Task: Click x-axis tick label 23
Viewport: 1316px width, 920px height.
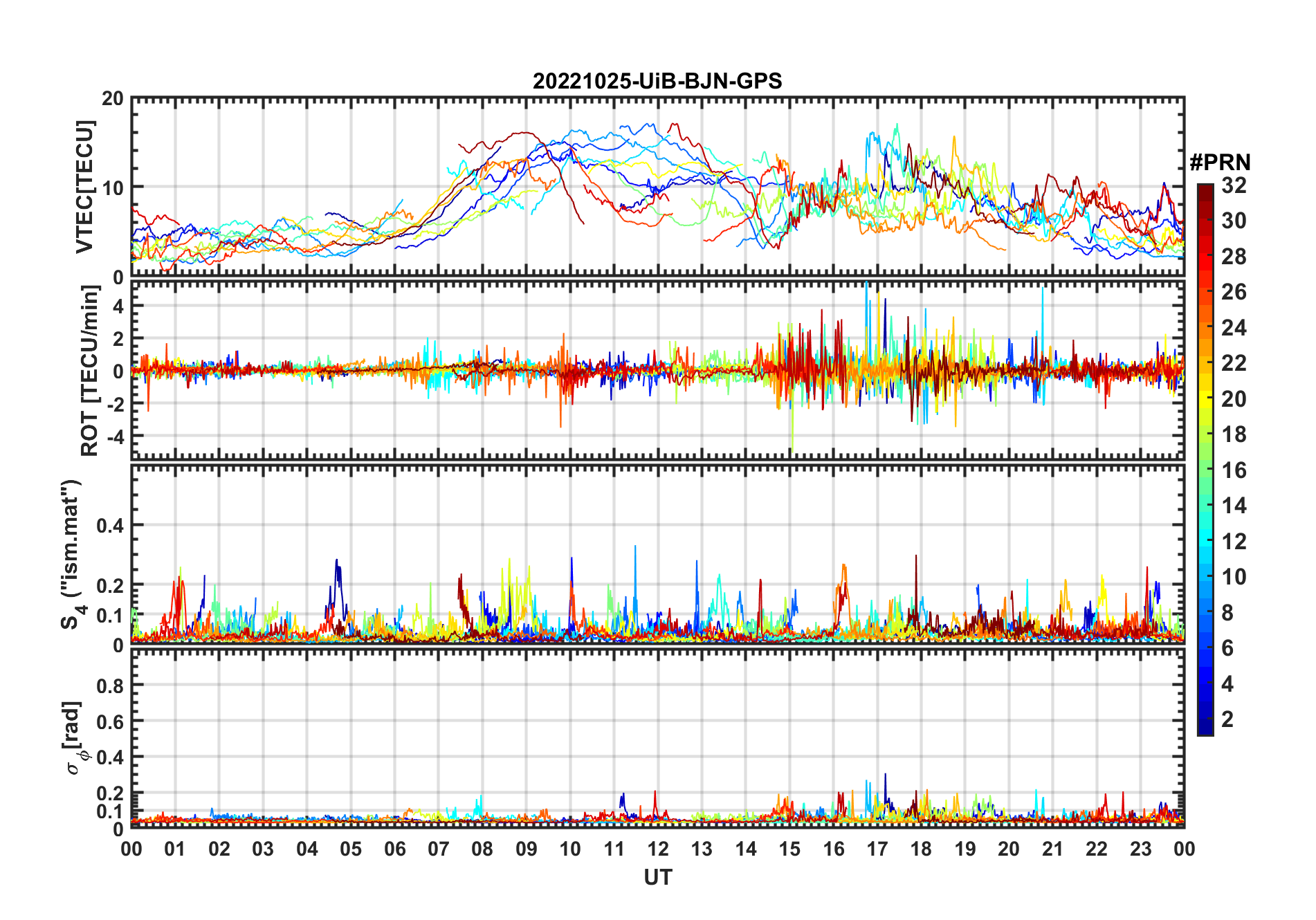Action: pos(1141,849)
